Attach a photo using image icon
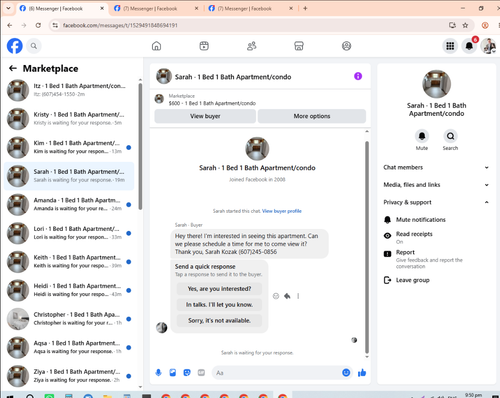Viewport: 500px width, 398px height. (x=173, y=373)
